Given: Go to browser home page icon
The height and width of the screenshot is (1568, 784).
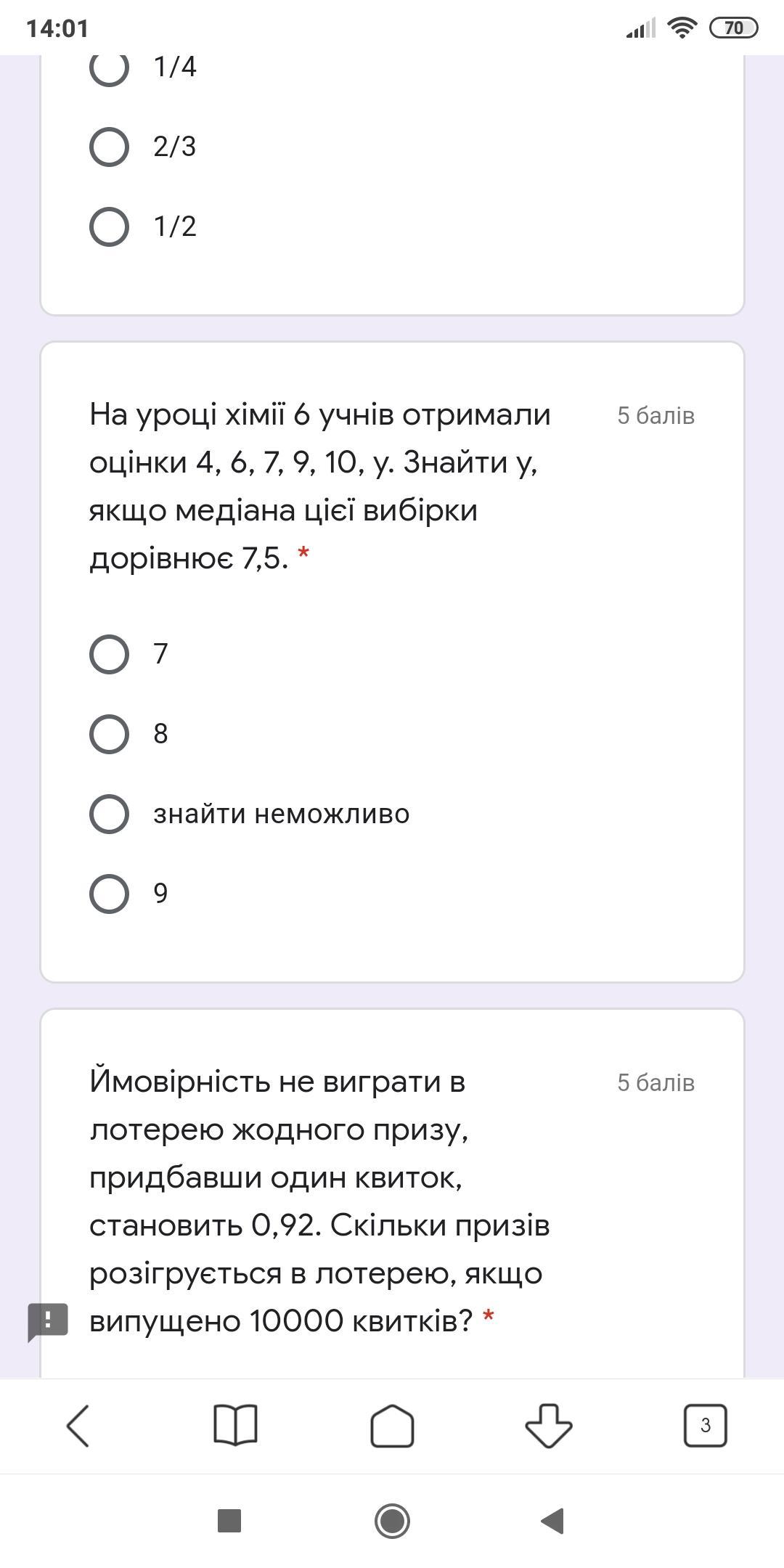Looking at the screenshot, I should point(392,1426).
